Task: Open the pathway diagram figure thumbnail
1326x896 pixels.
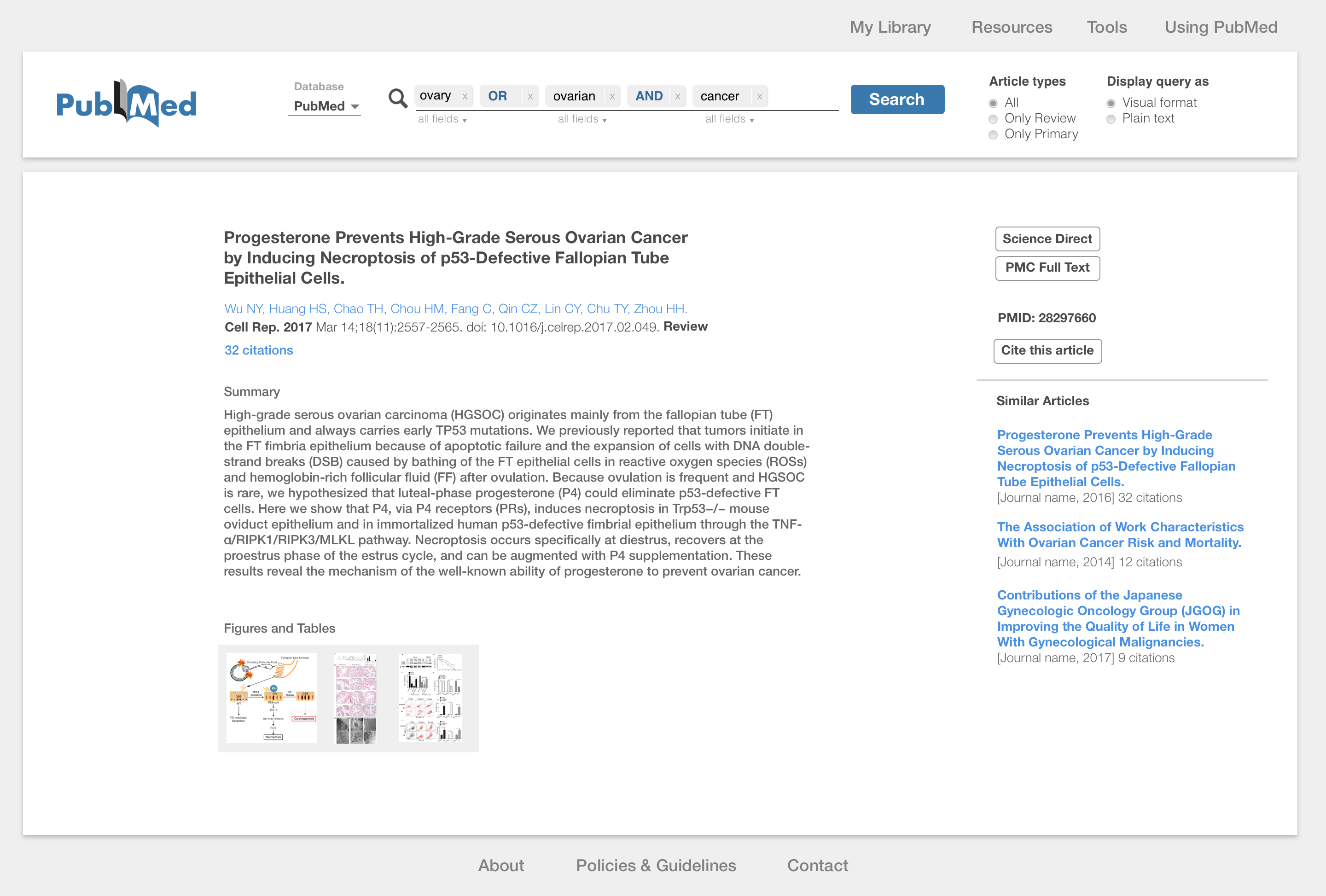Action: click(x=272, y=698)
